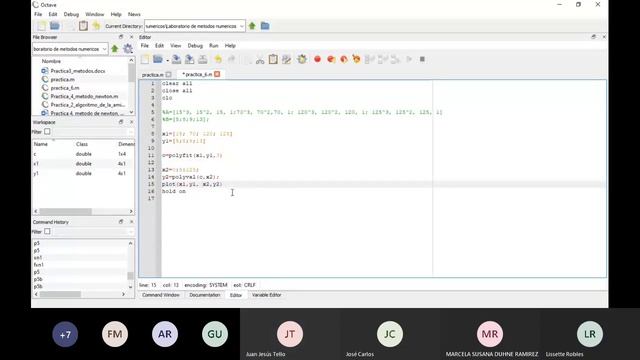Screen dimensions: 640x360
Task: Jump to previous breakpoint icon
Action: point(331,59)
